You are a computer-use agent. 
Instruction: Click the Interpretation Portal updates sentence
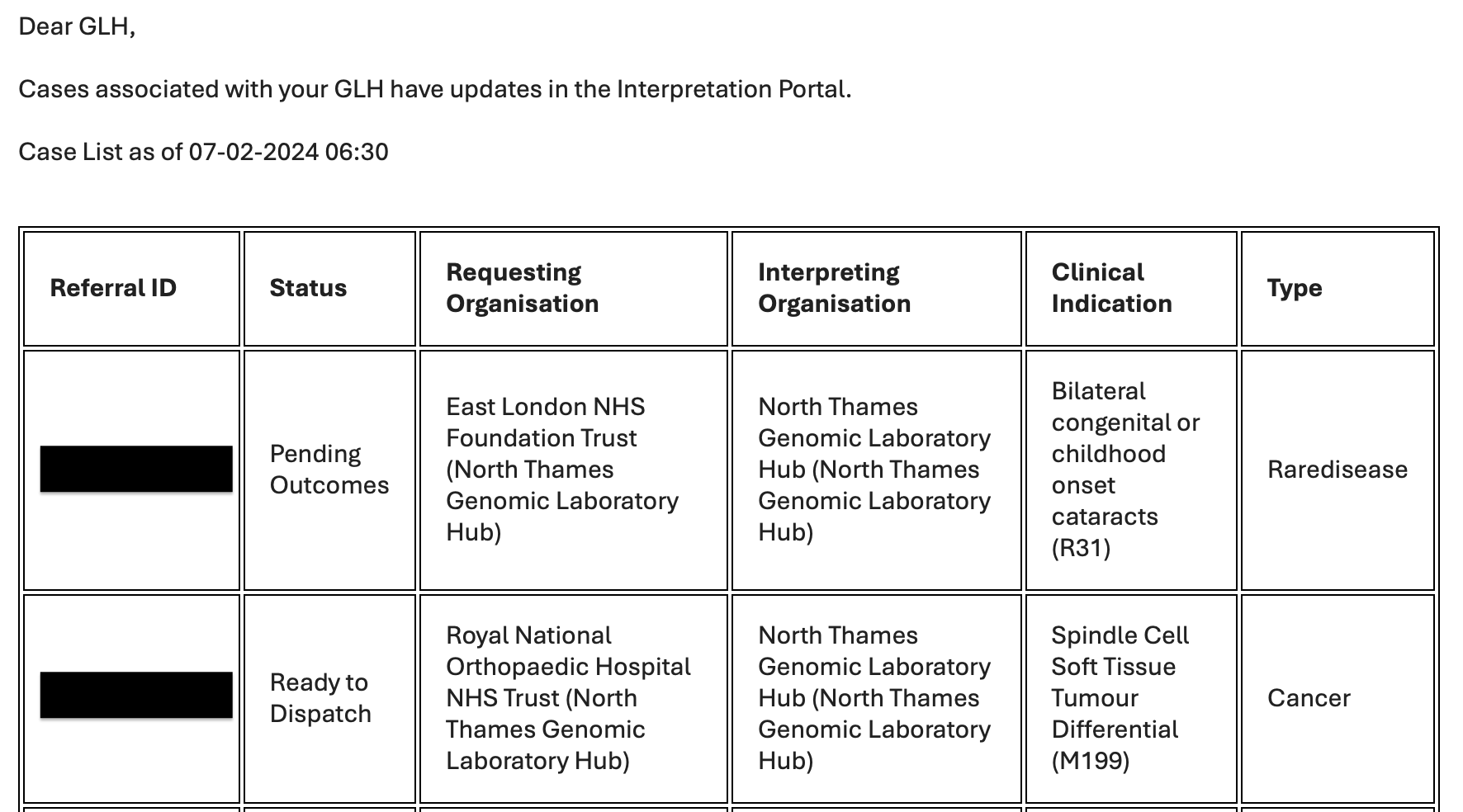[x=434, y=89]
